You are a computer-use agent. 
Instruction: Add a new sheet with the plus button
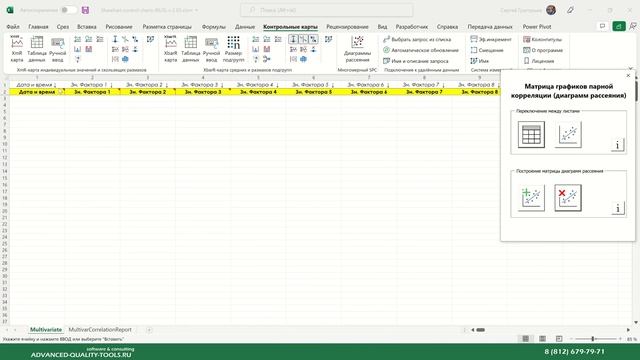149,330
